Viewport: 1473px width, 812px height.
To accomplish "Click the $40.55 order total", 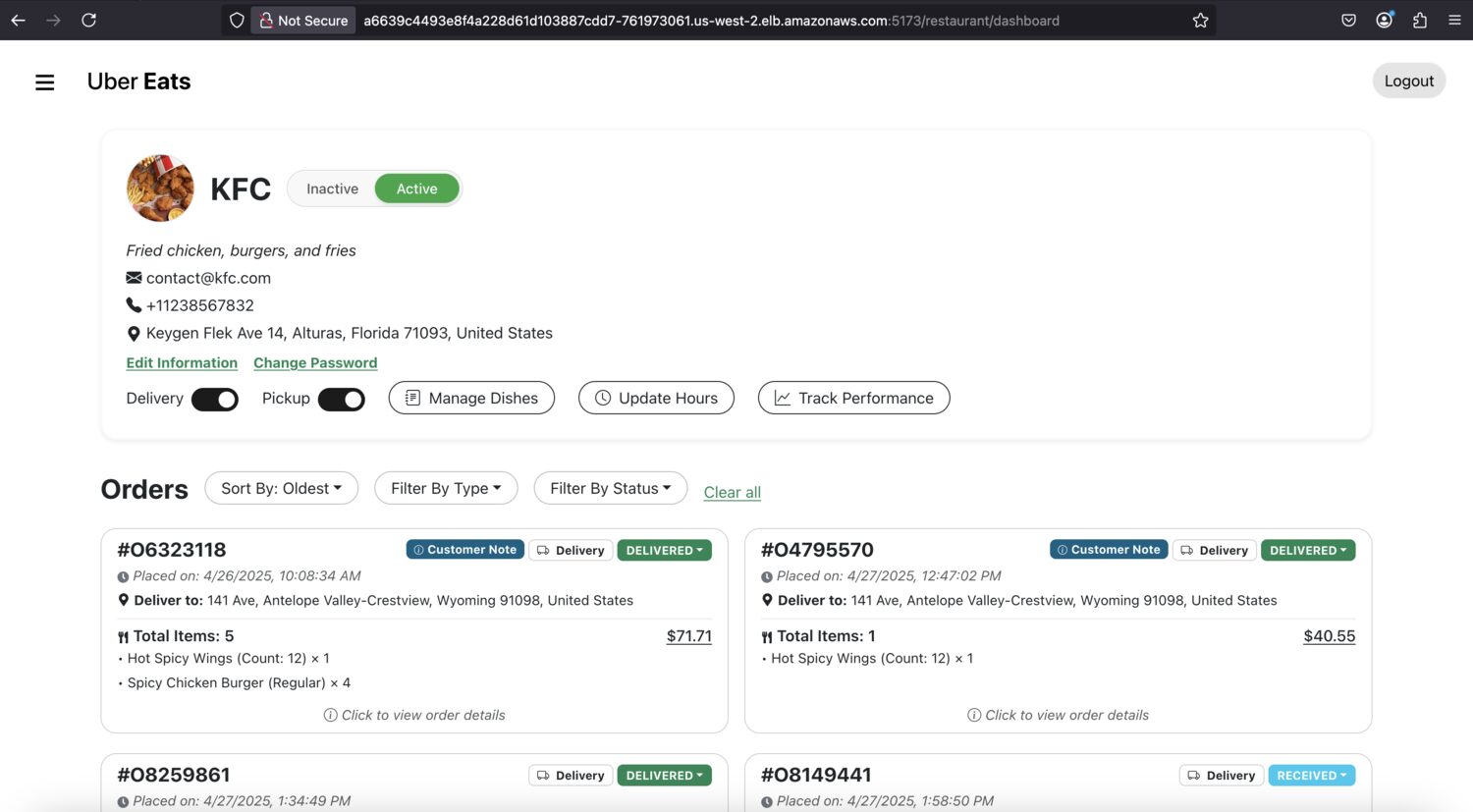I will point(1330,636).
